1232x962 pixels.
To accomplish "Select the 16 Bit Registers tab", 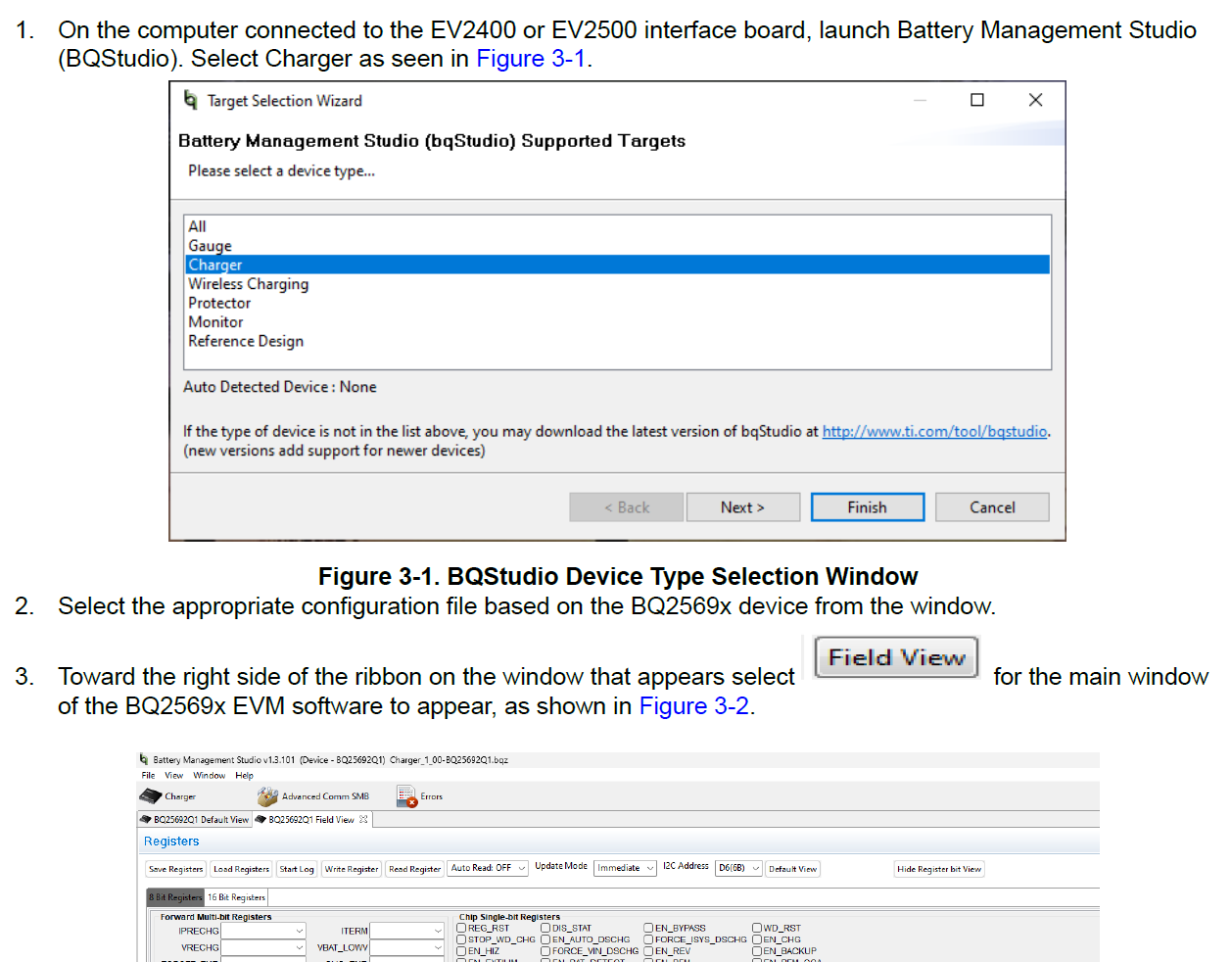I will (x=236, y=897).
